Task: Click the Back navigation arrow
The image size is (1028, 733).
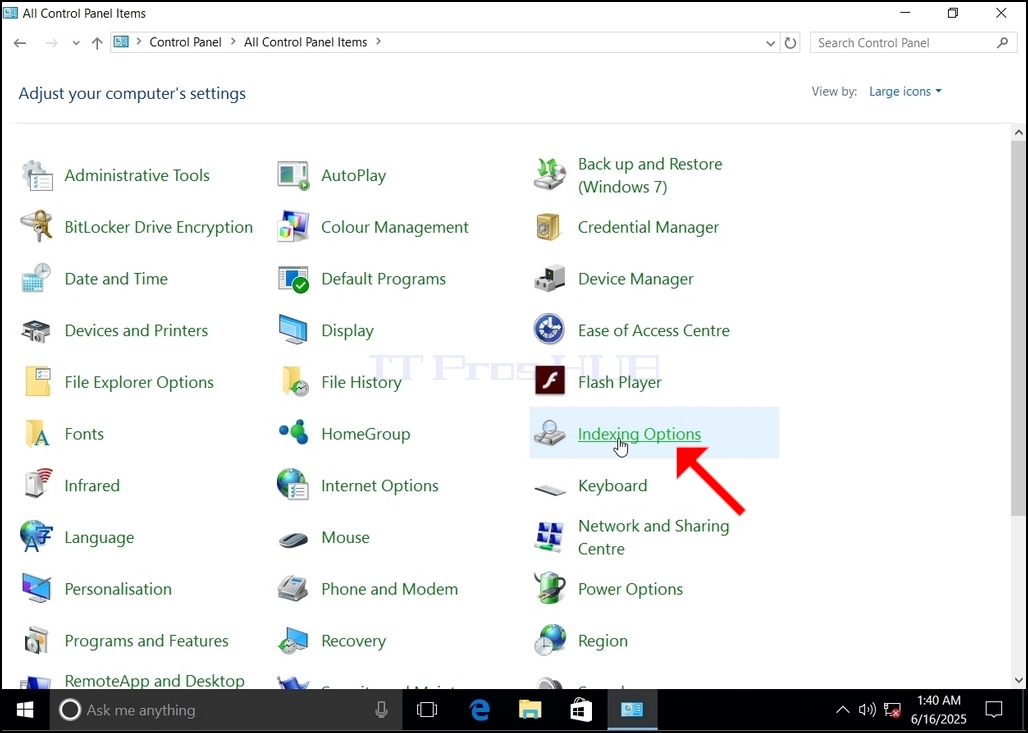Action: pyautogui.click(x=20, y=43)
